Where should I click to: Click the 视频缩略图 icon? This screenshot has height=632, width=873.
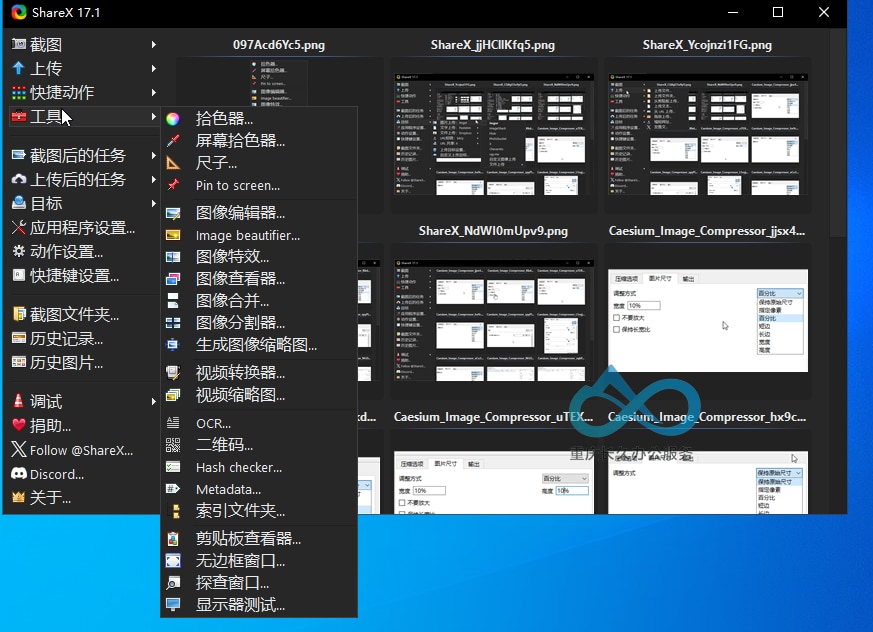point(173,395)
